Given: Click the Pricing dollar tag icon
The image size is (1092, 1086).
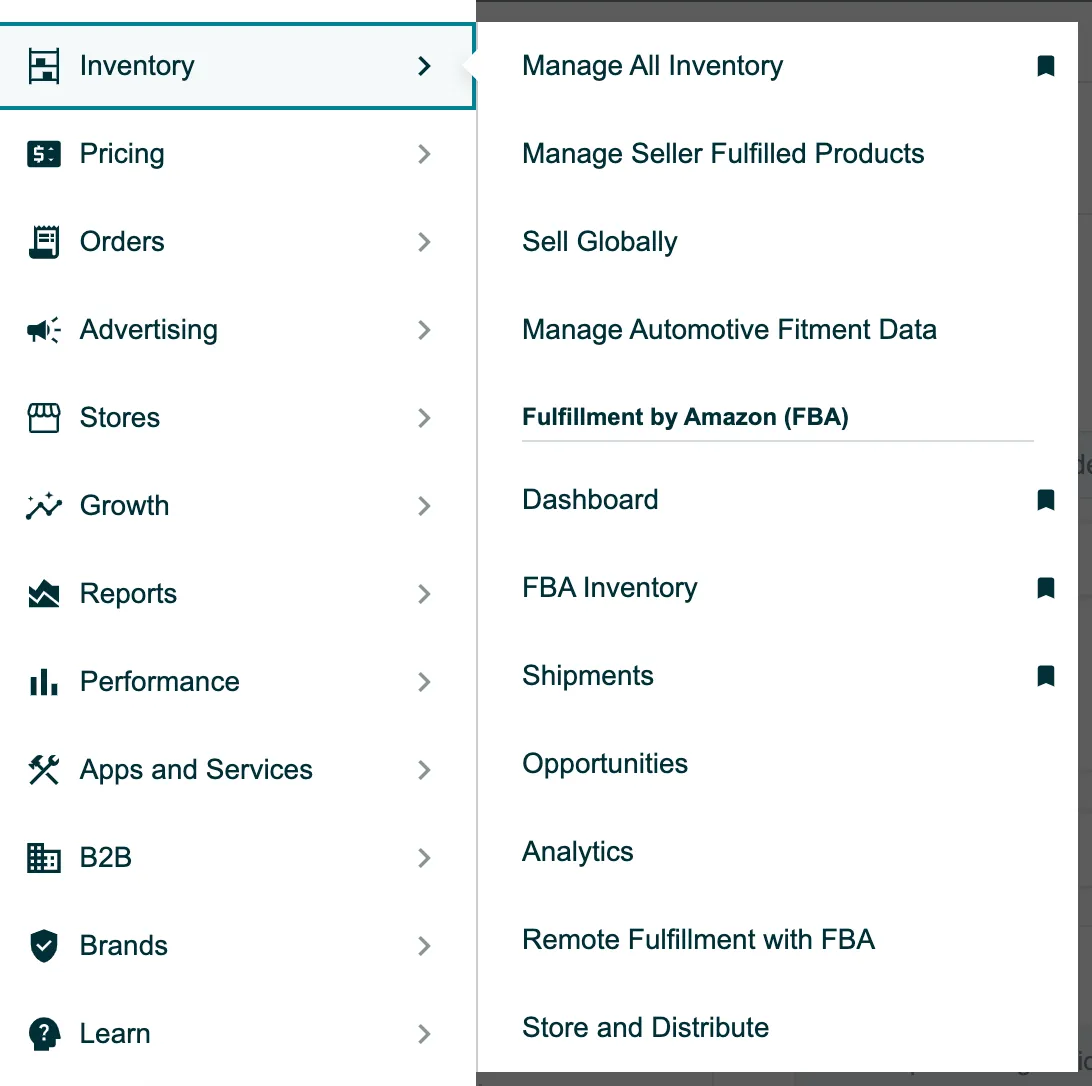Looking at the screenshot, I should [x=44, y=154].
